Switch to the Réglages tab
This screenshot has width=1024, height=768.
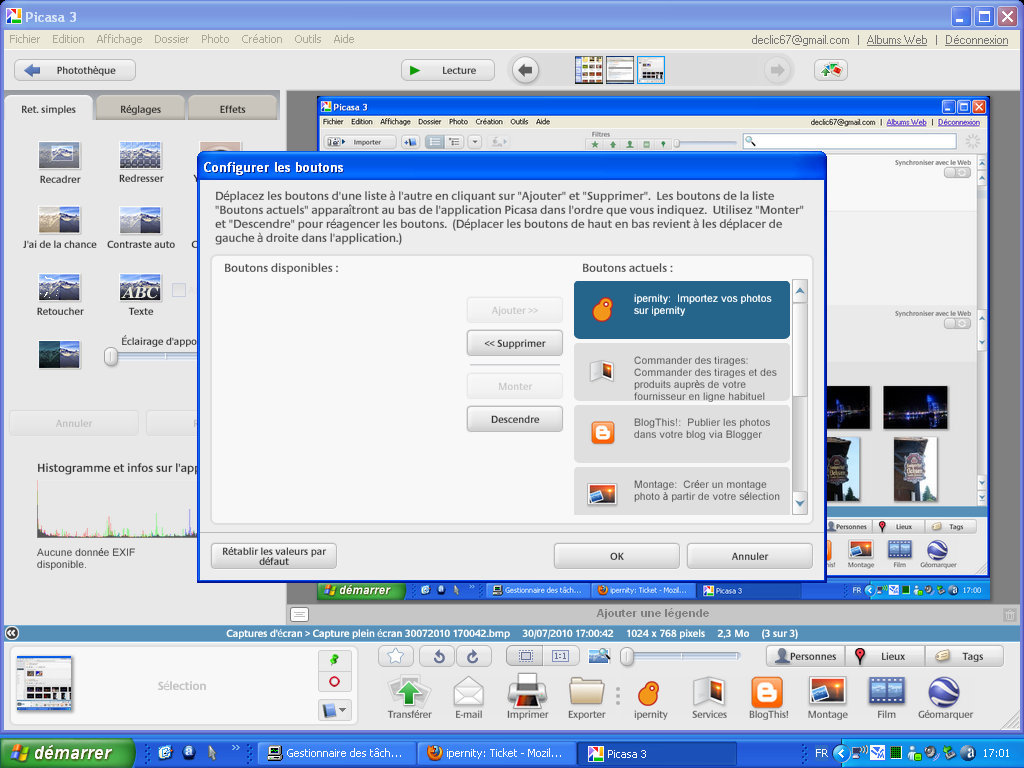[x=140, y=108]
